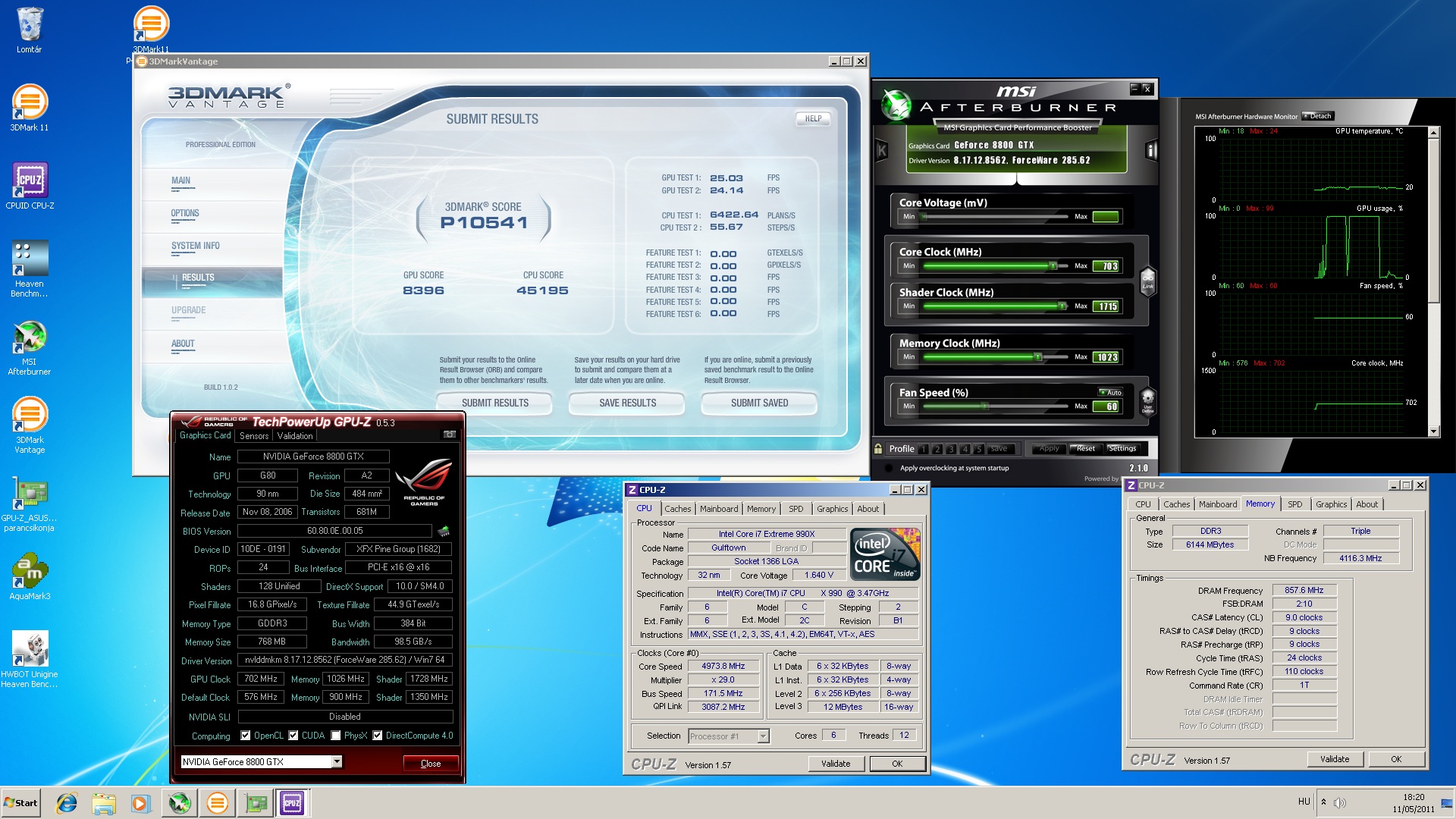Click Detach in Afterburner Hardware Monitor

[x=1319, y=116]
